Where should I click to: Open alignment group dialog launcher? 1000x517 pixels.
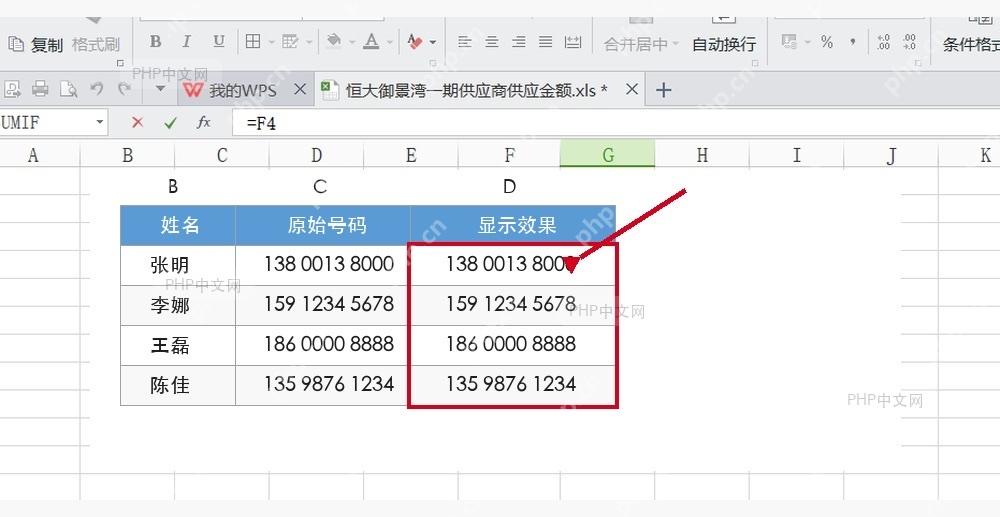pos(756,63)
